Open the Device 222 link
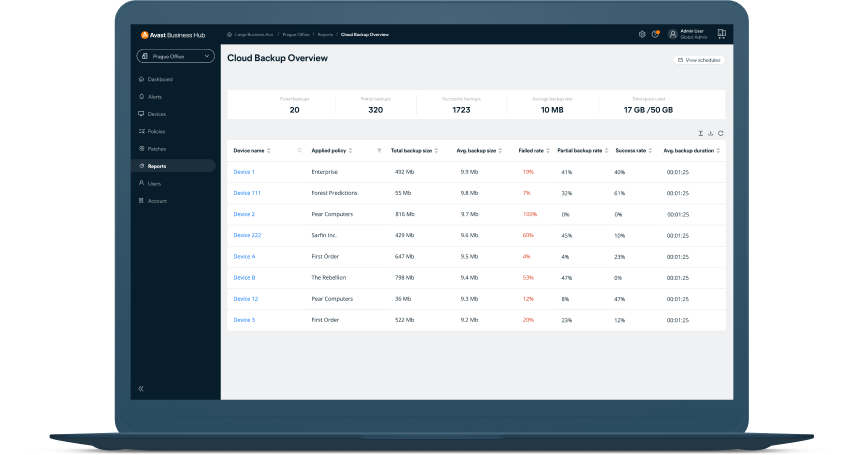 [x=247, y=235]
